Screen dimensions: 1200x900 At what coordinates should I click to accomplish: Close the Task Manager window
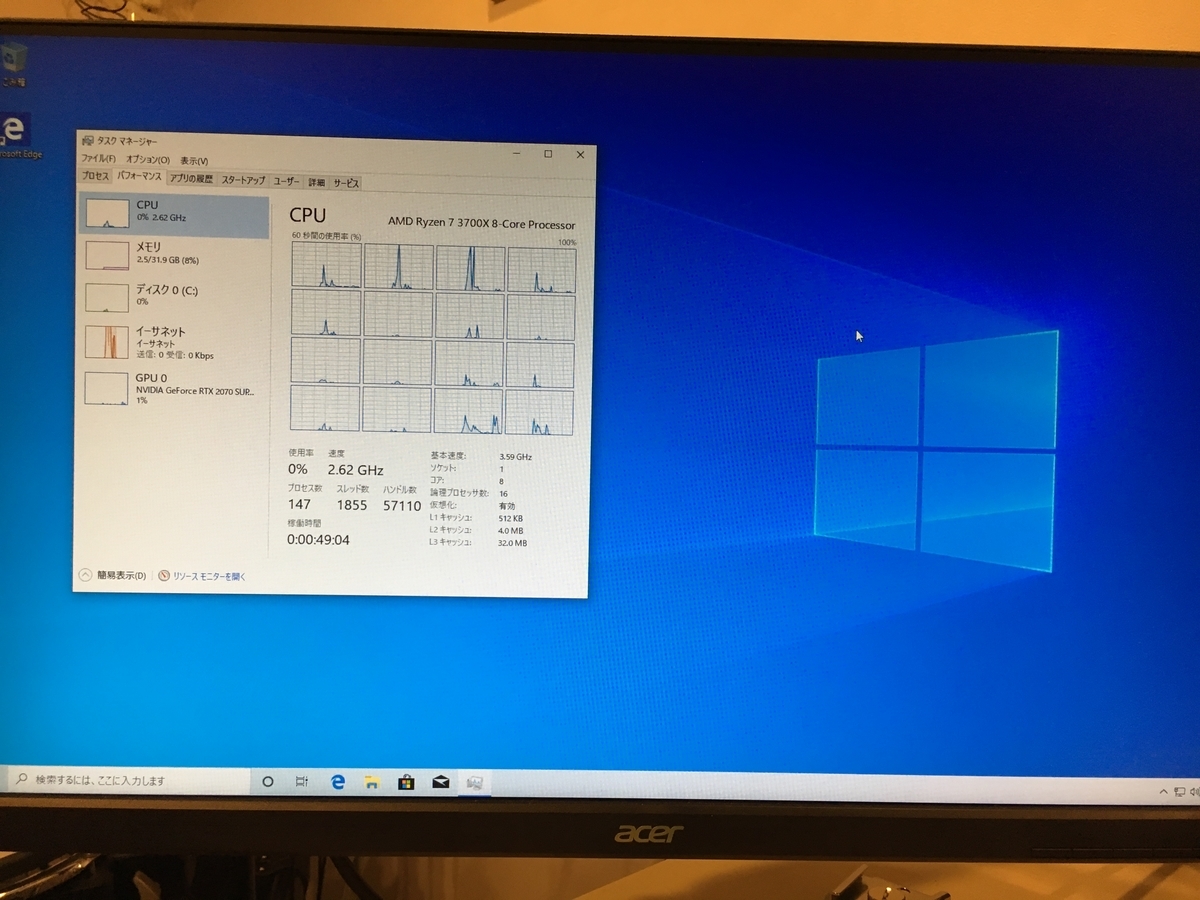pyautogui.click(x=580, y=154)
